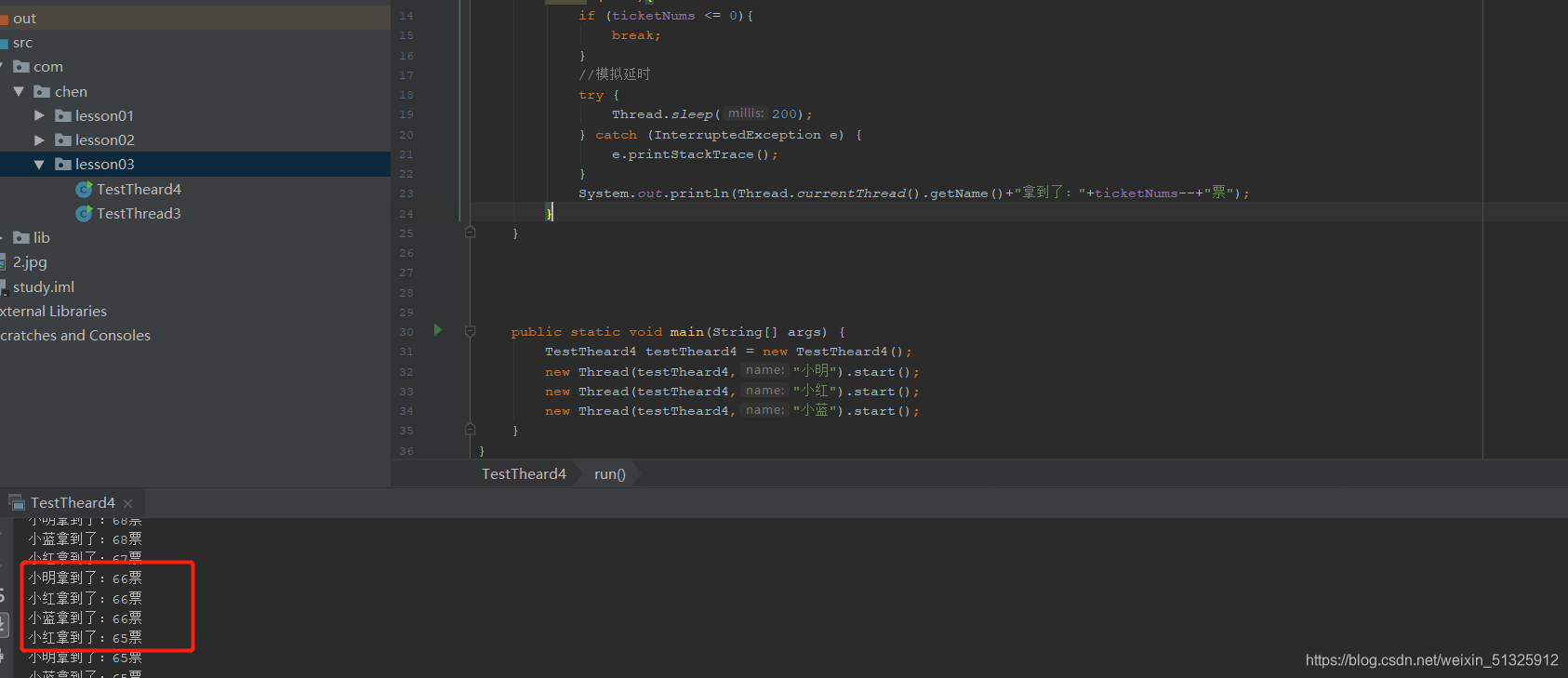The height and width of the screenshot is (678, 1568).
Task: Select the 2.jpg file in project tree
Action: 30,262
